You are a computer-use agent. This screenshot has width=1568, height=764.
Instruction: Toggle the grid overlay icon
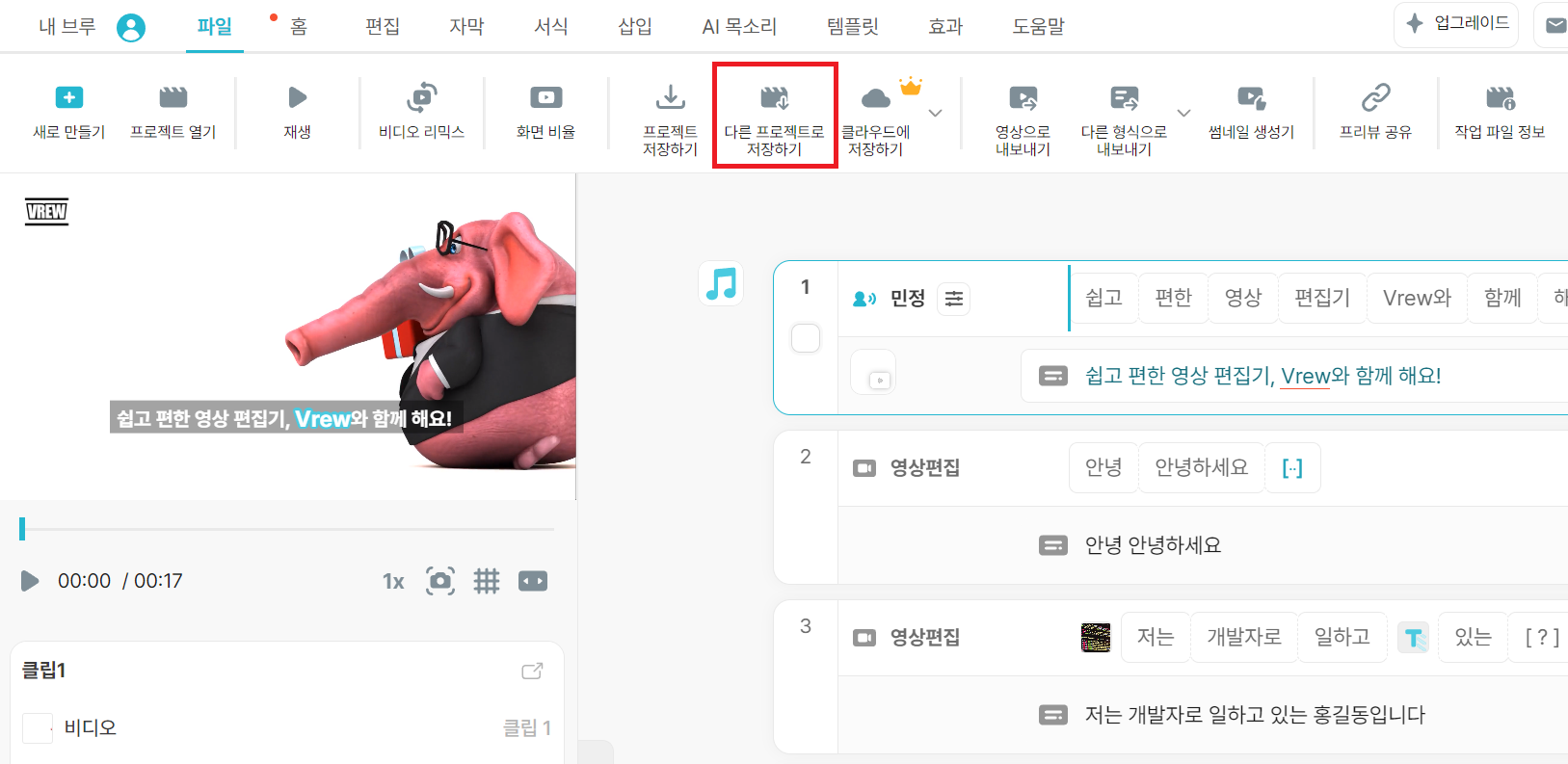pos(487,581)
